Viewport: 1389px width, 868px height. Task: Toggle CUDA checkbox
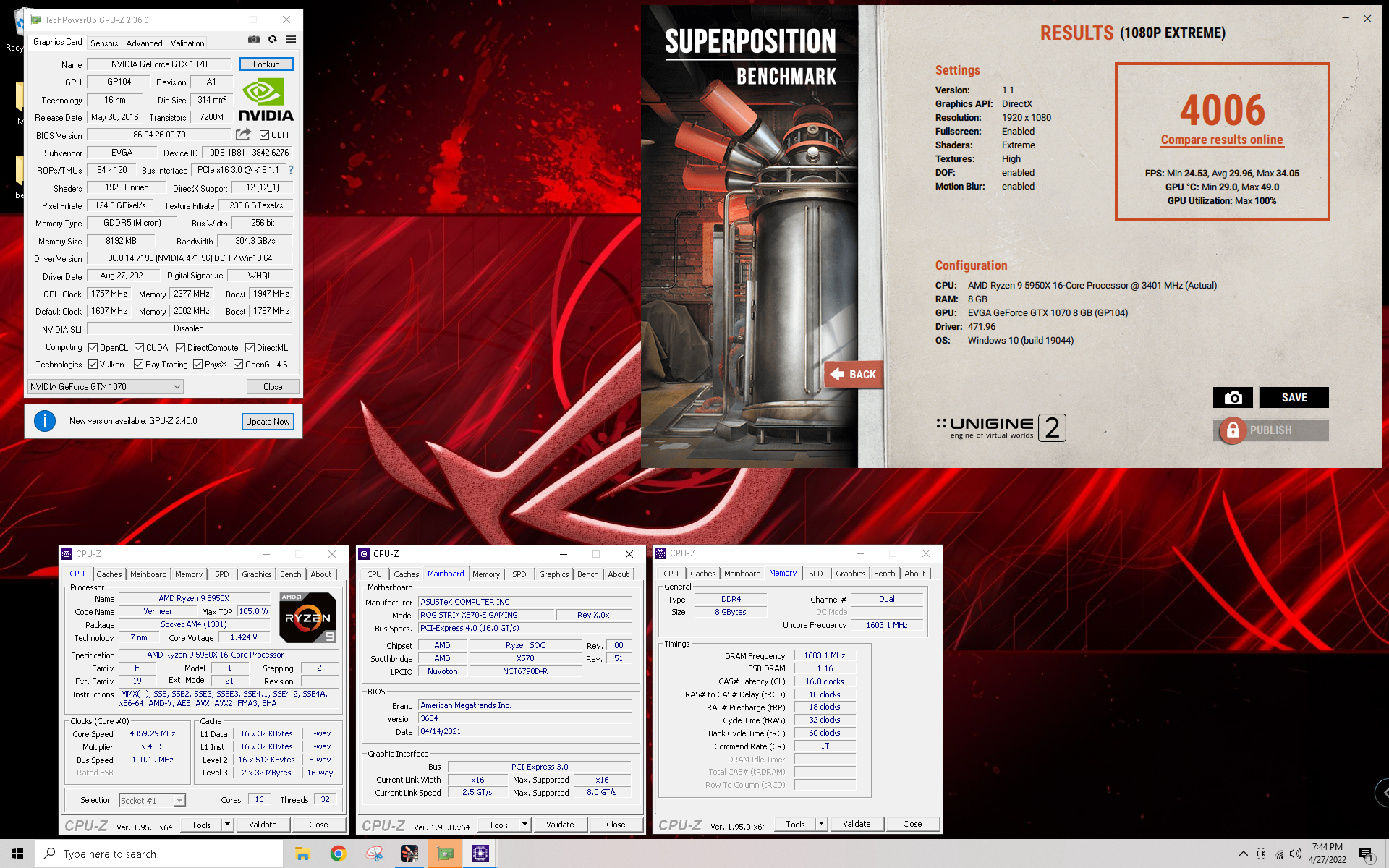click(139, 348)
